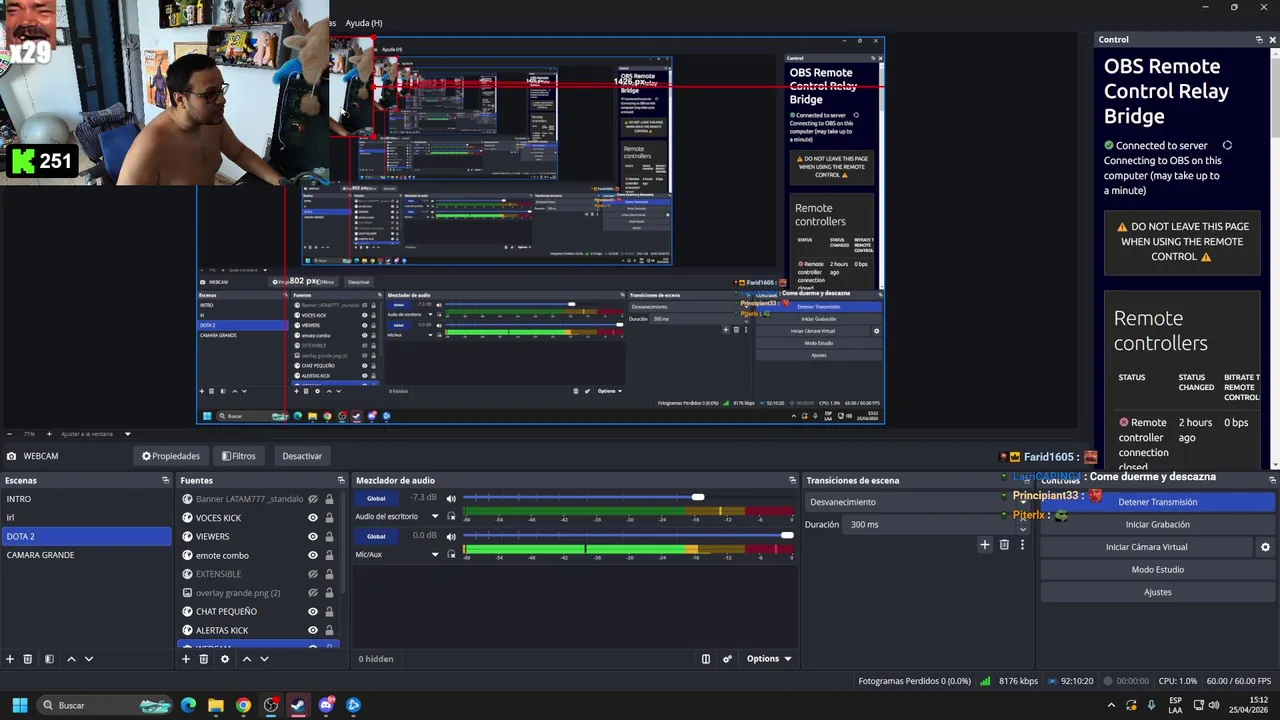Open Audio del escritorio track dropdown arrow
This screenshot has height=720, width=1280.
coord(435,517)
